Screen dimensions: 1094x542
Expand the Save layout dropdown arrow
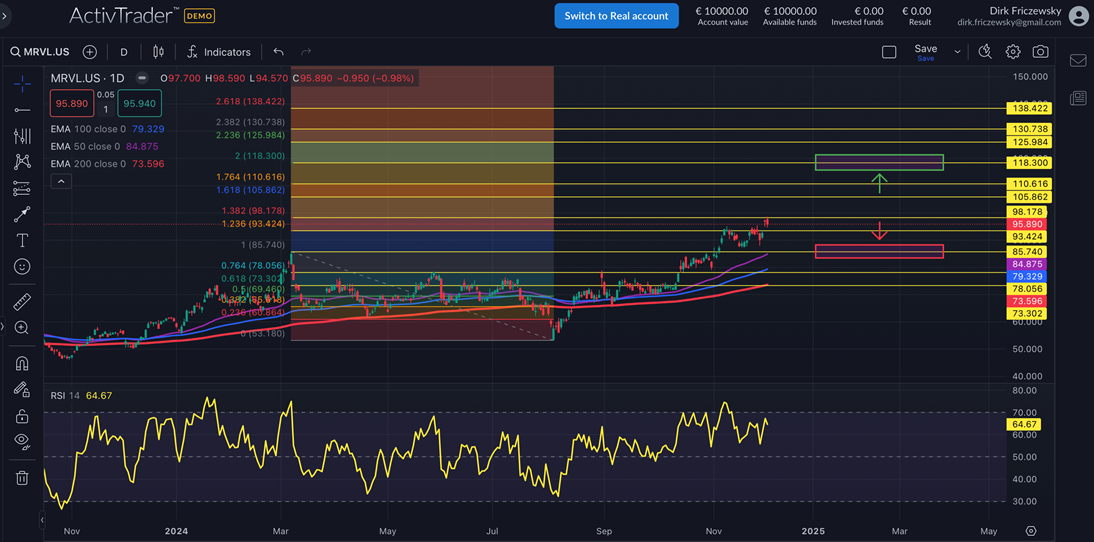coord(957,52)
